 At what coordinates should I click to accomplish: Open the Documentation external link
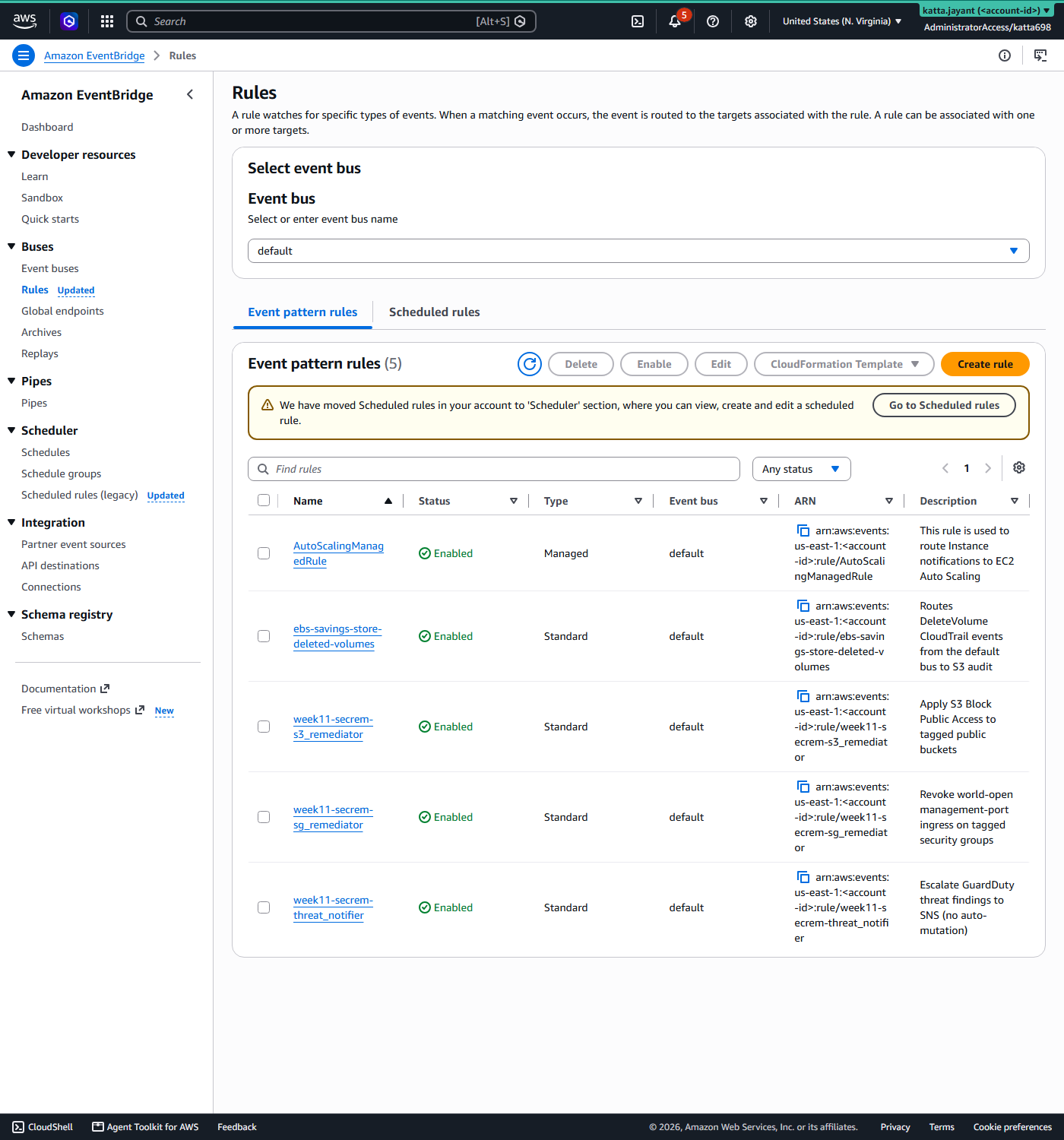[x=65, y=689]
